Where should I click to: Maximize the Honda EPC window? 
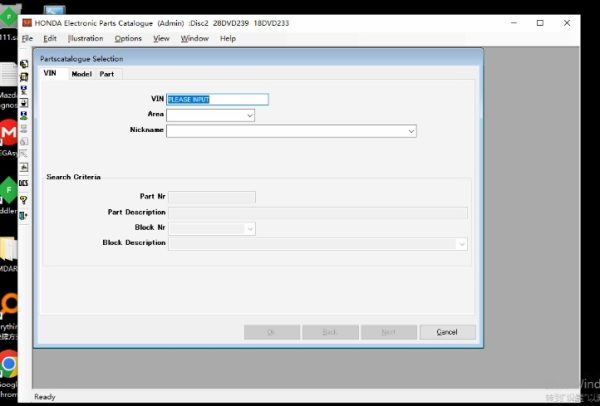(540, 23)
